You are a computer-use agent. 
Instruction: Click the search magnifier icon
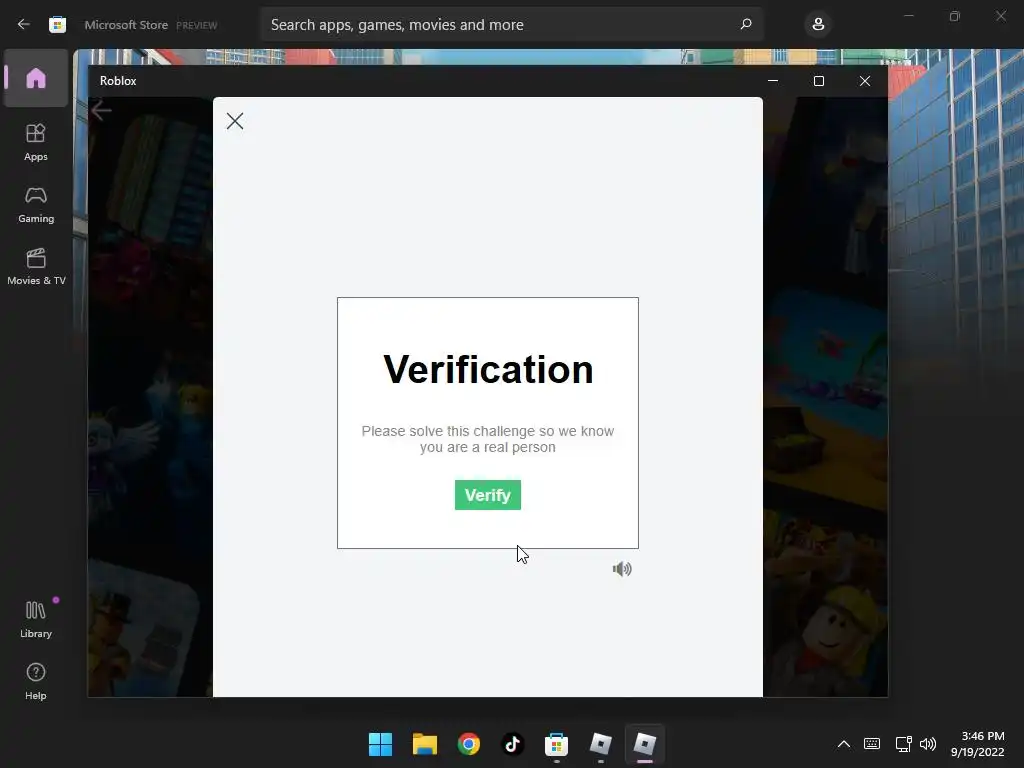746,25
